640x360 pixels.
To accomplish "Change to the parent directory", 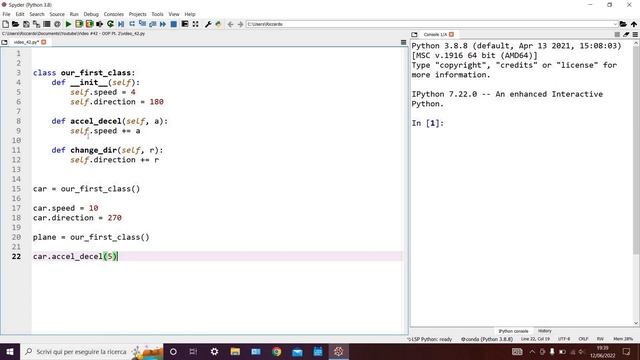I will (633, 24).
